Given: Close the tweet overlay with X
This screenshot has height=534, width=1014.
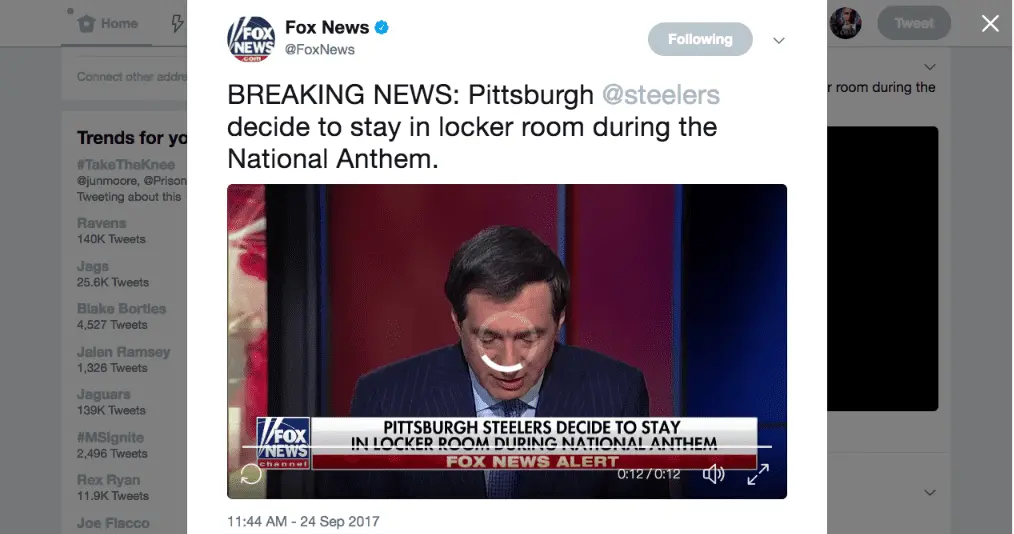Looking at the screenshot, I should click(990, 24).
